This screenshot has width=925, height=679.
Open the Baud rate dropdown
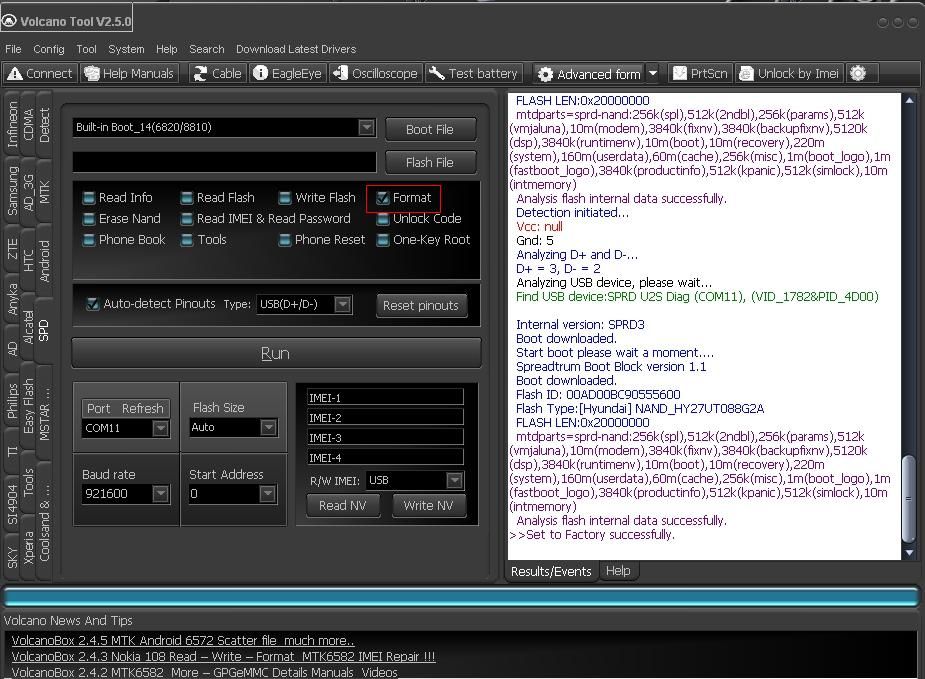click(160, 493)
